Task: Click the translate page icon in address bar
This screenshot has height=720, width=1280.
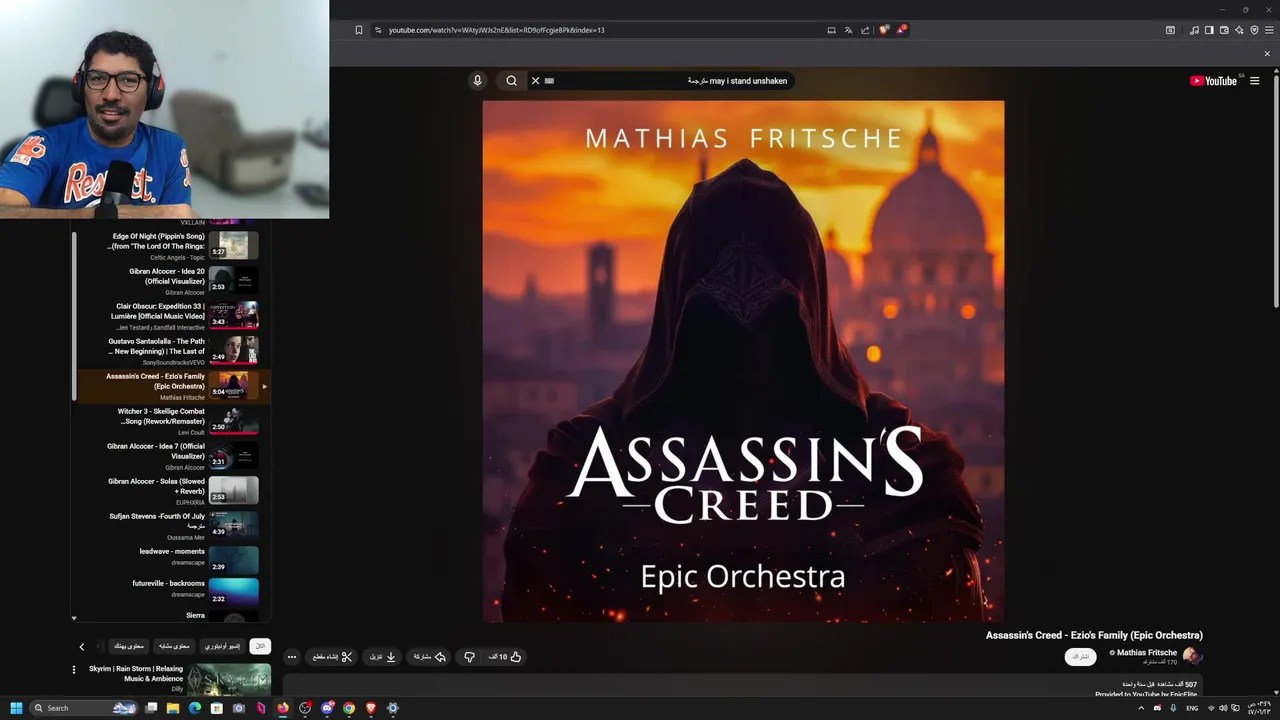Action: (x=848, y=30)
